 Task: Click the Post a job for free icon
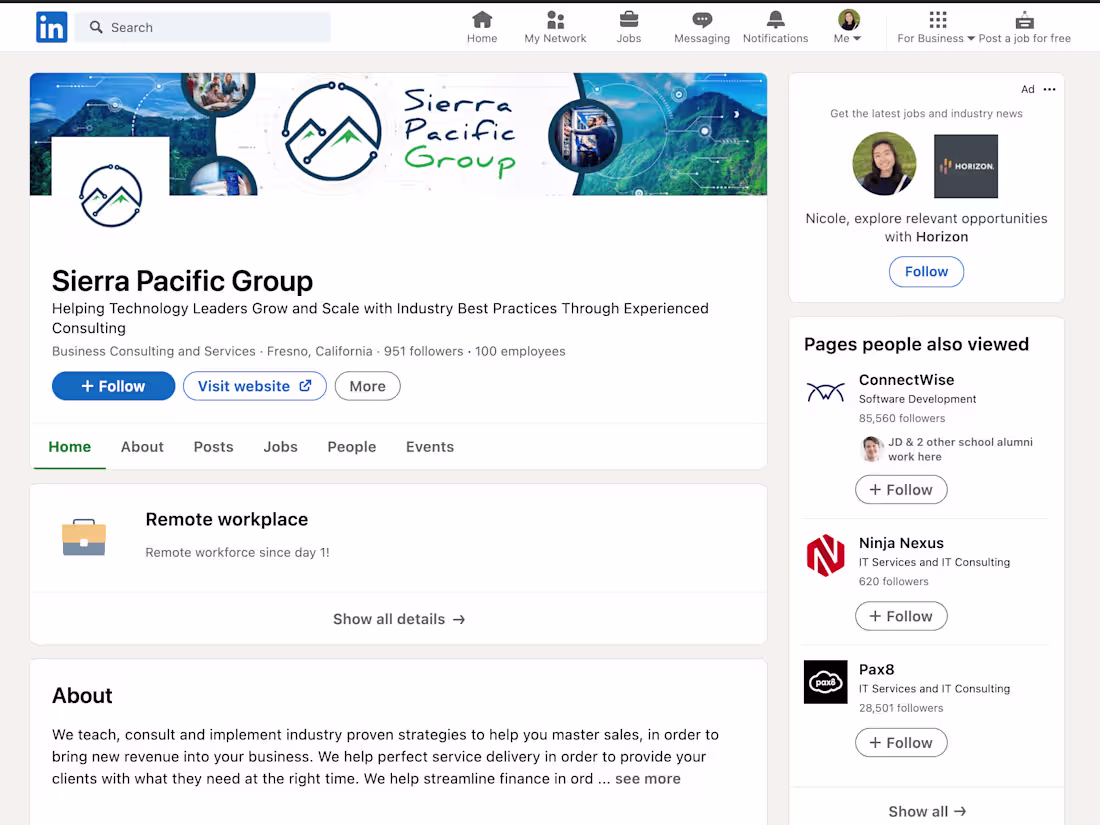(x=1023, y=20)
